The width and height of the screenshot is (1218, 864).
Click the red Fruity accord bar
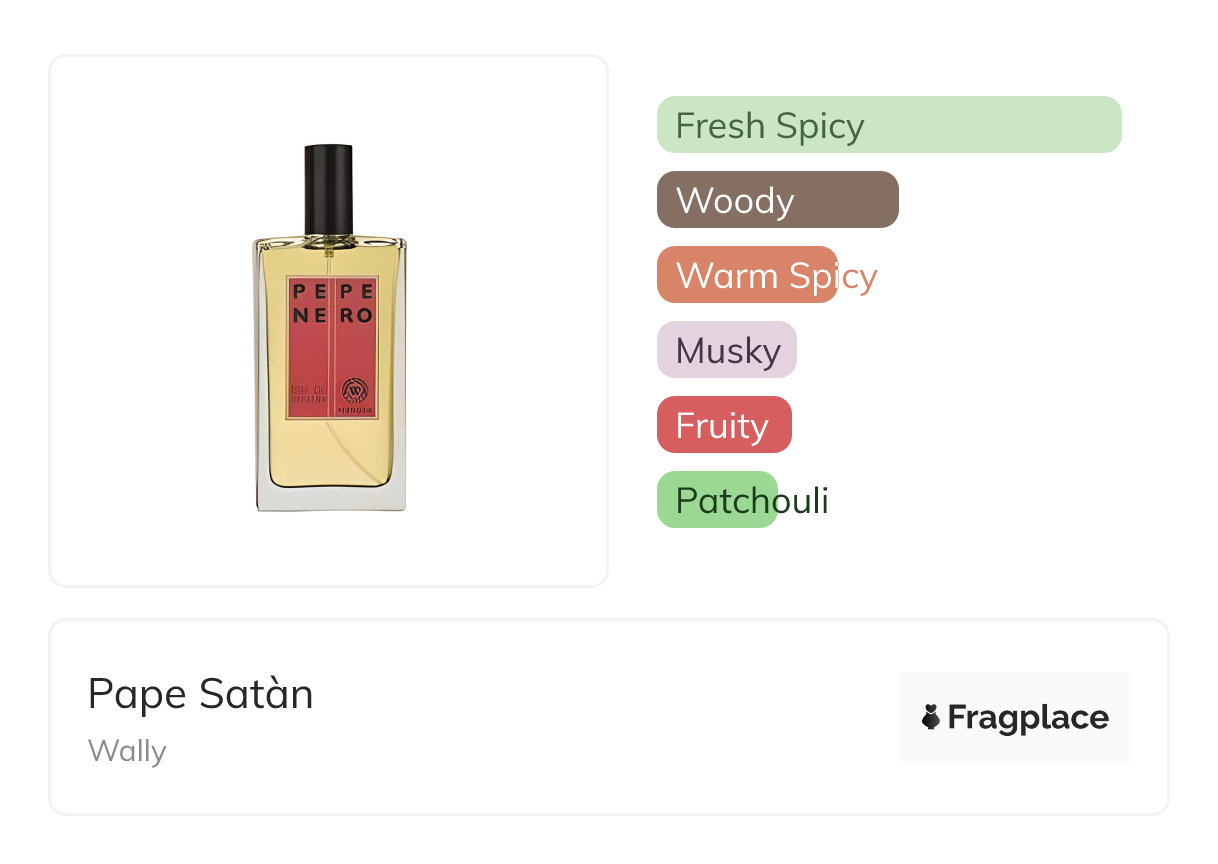pyautogui.click(x=724, y=425)
